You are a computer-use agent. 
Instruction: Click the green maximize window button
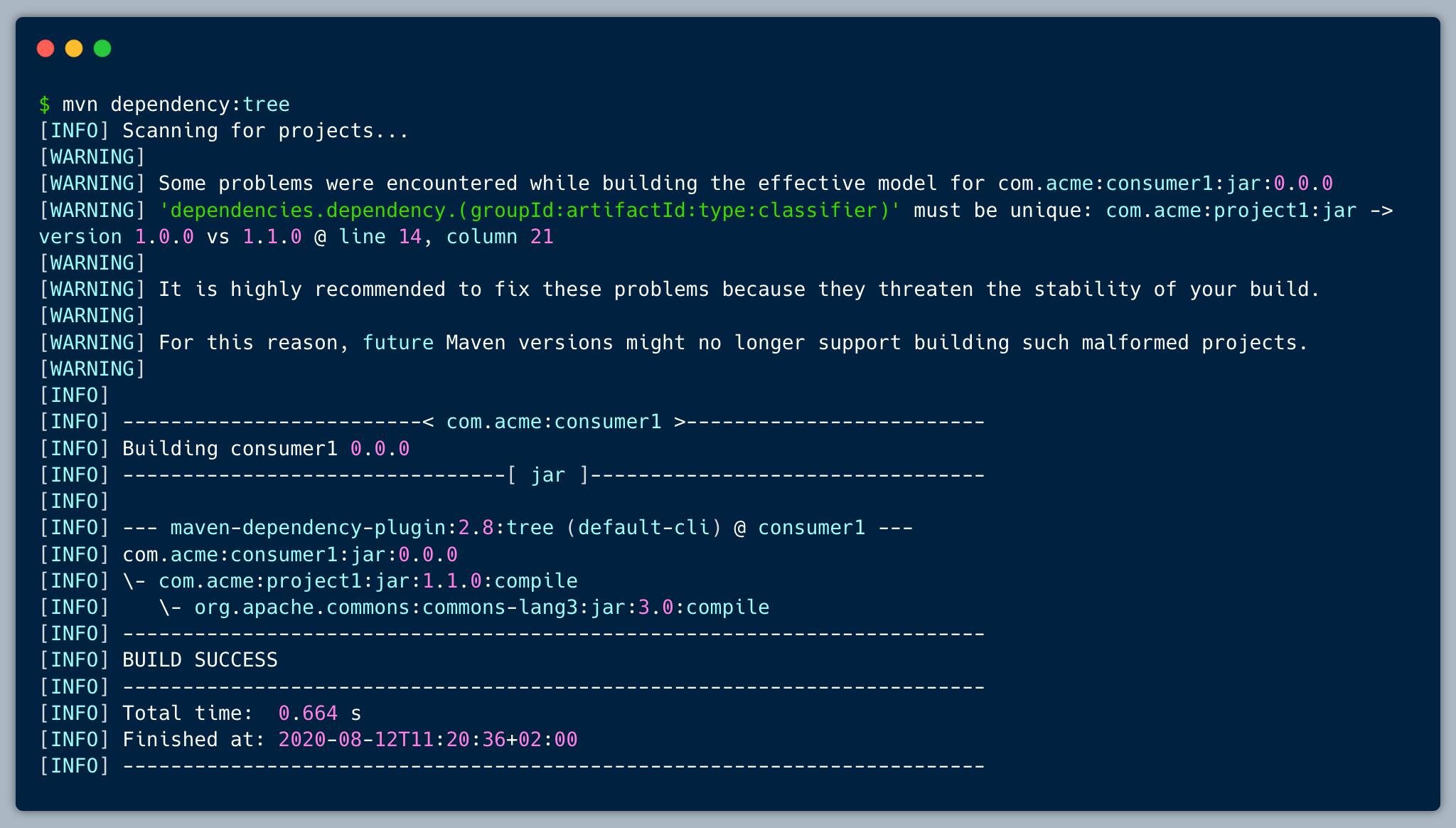(x=102, y=48)
